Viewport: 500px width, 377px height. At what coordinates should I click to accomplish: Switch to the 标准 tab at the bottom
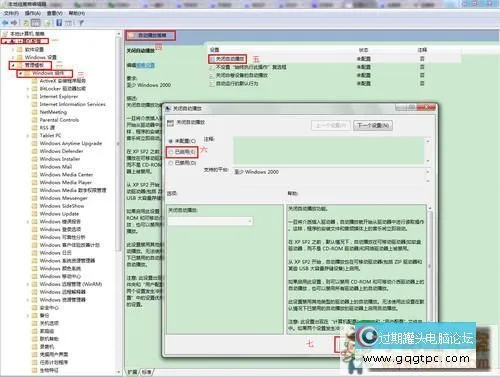coord(147,372)
